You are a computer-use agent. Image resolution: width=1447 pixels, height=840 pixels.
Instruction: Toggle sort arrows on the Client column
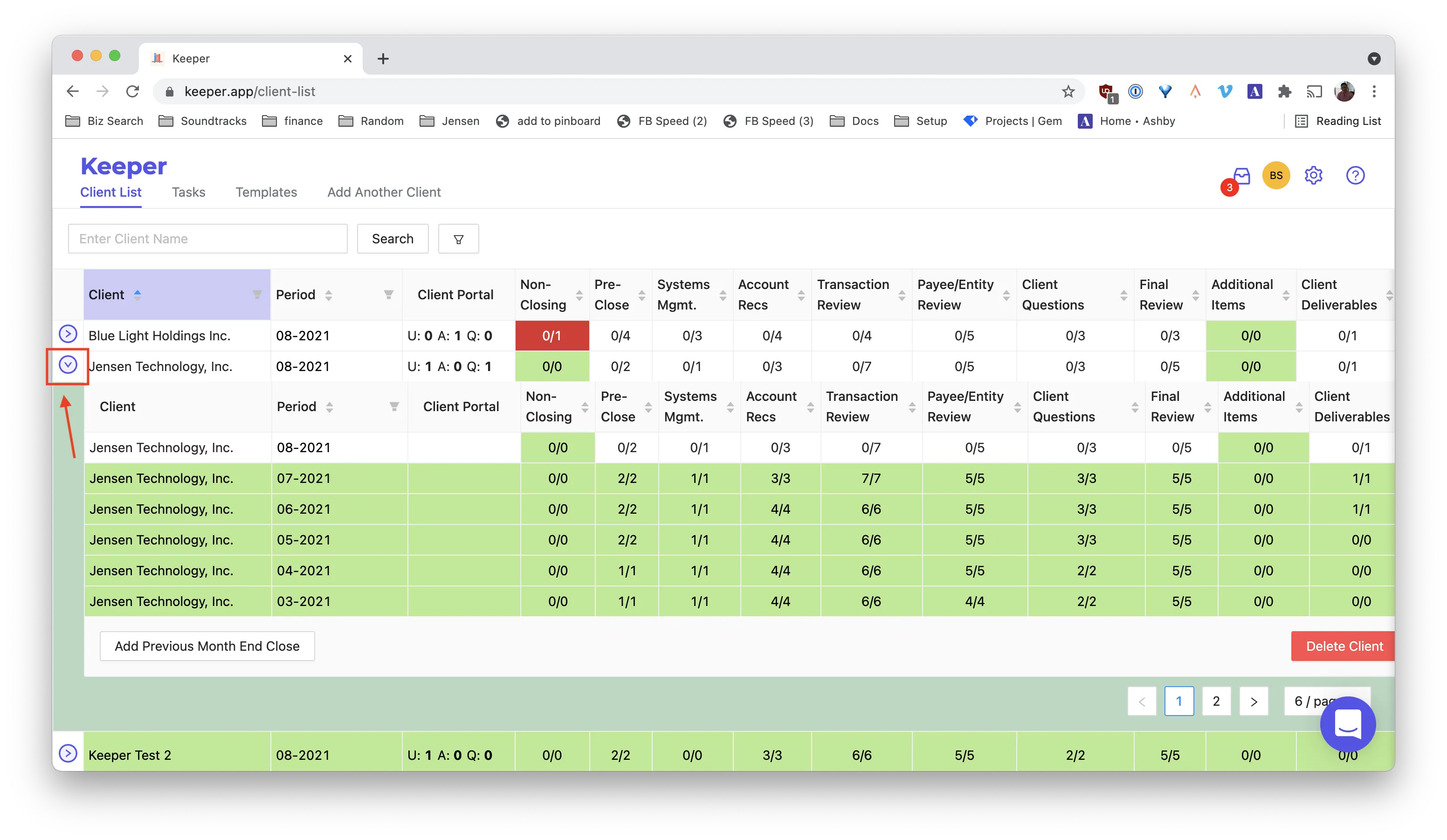137,295
